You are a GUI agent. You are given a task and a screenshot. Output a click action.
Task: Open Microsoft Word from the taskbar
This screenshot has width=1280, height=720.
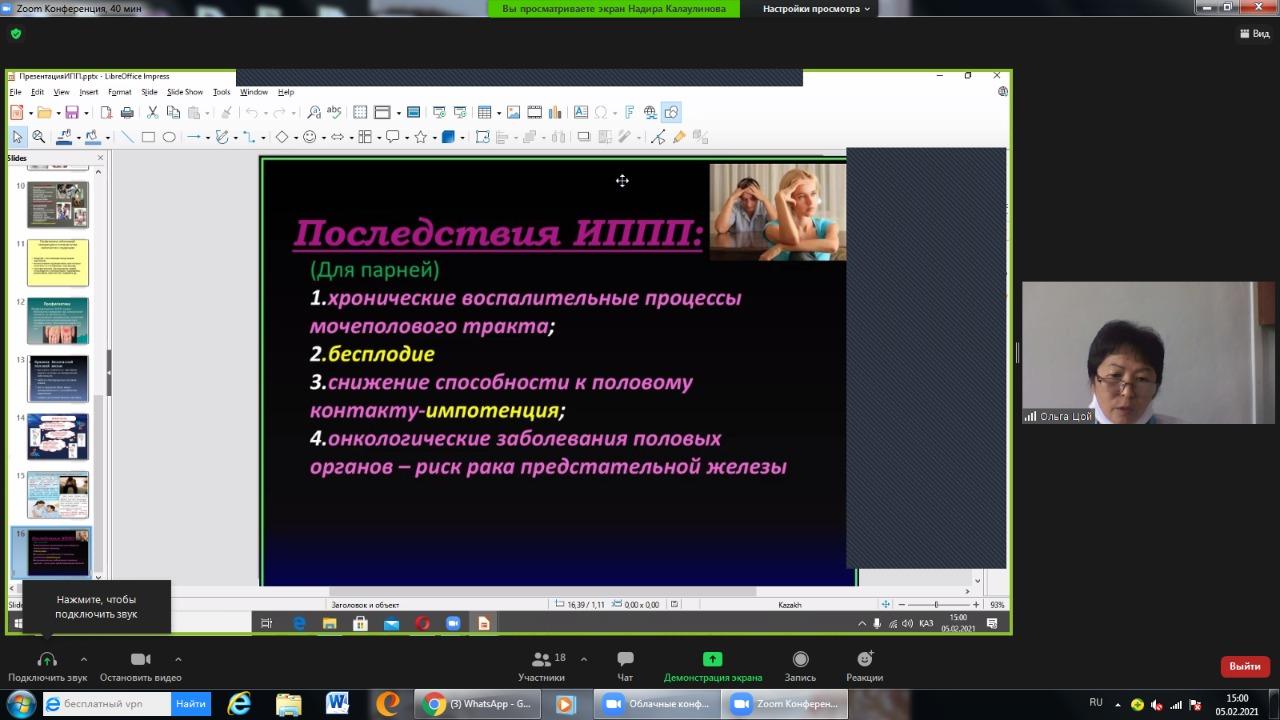[x=337, y=704]
